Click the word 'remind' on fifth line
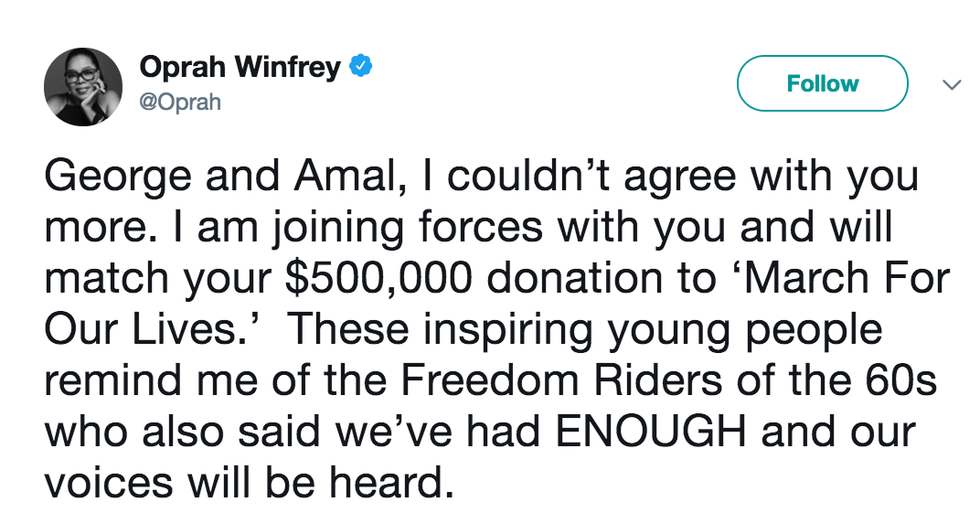 (105, 381)
